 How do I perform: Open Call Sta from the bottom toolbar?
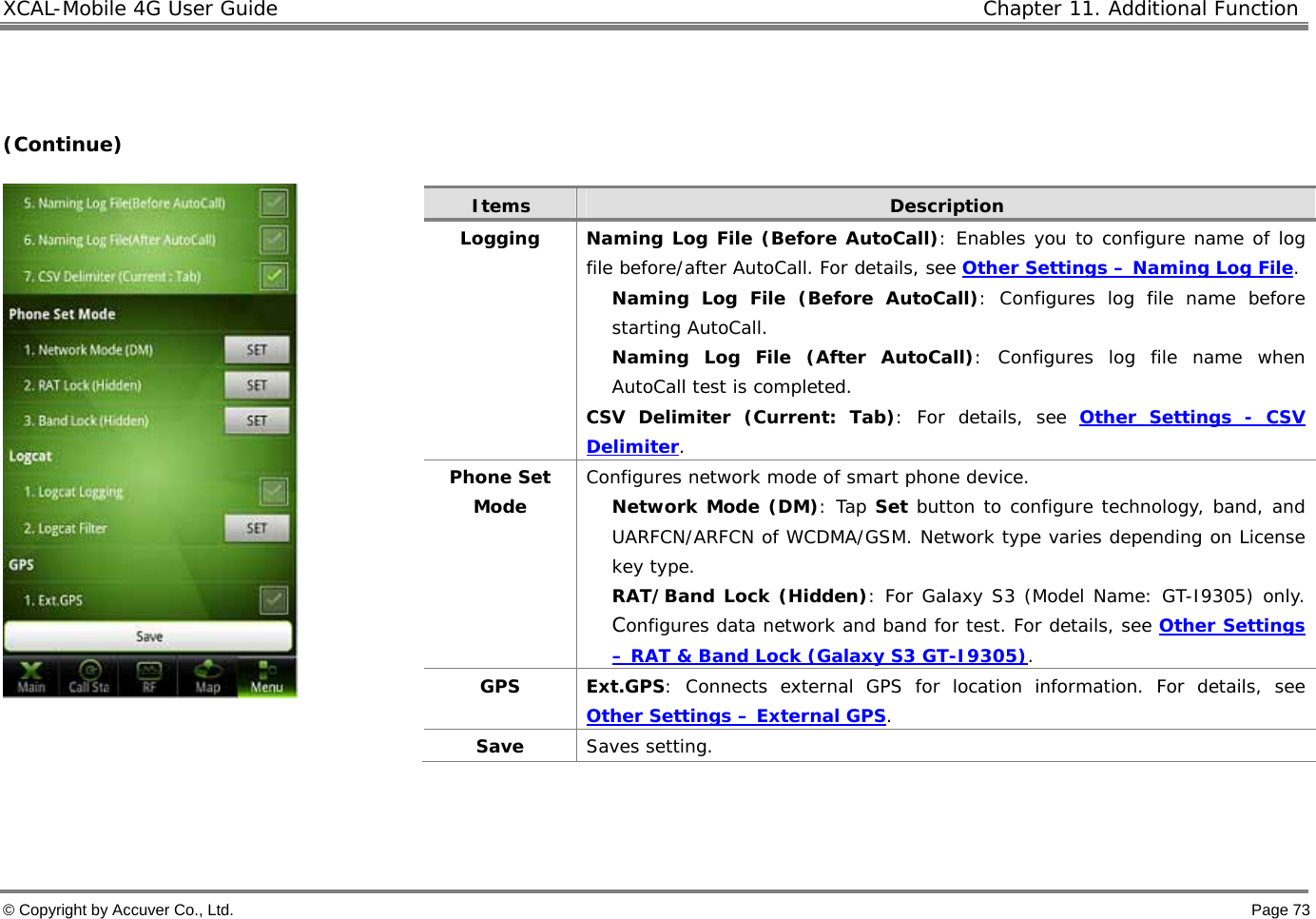tap(89, 675)
